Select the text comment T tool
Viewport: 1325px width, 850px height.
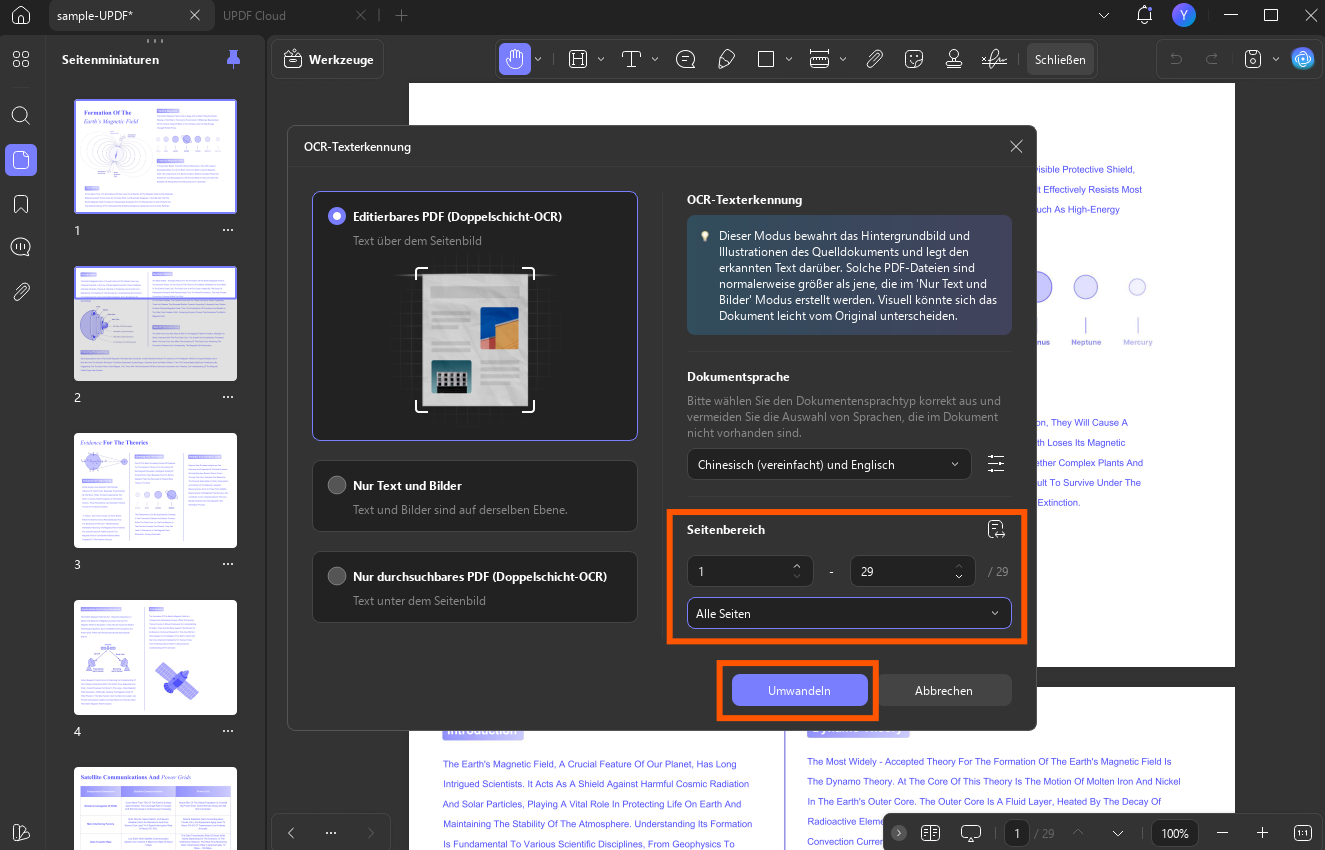point(632,59)
